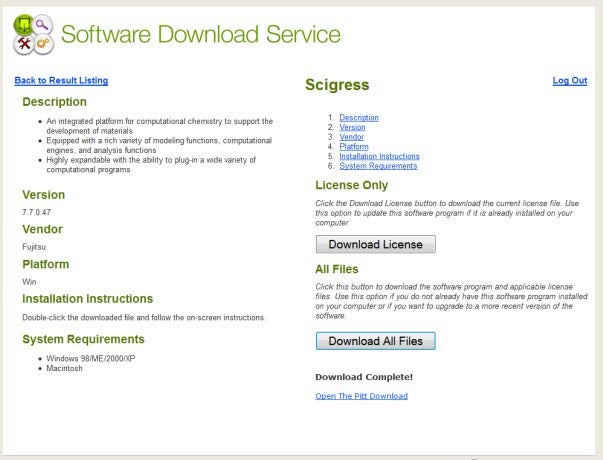Viewport: 603px width, 460px height.
Task: Click the All Files heading
Action: 337,269
